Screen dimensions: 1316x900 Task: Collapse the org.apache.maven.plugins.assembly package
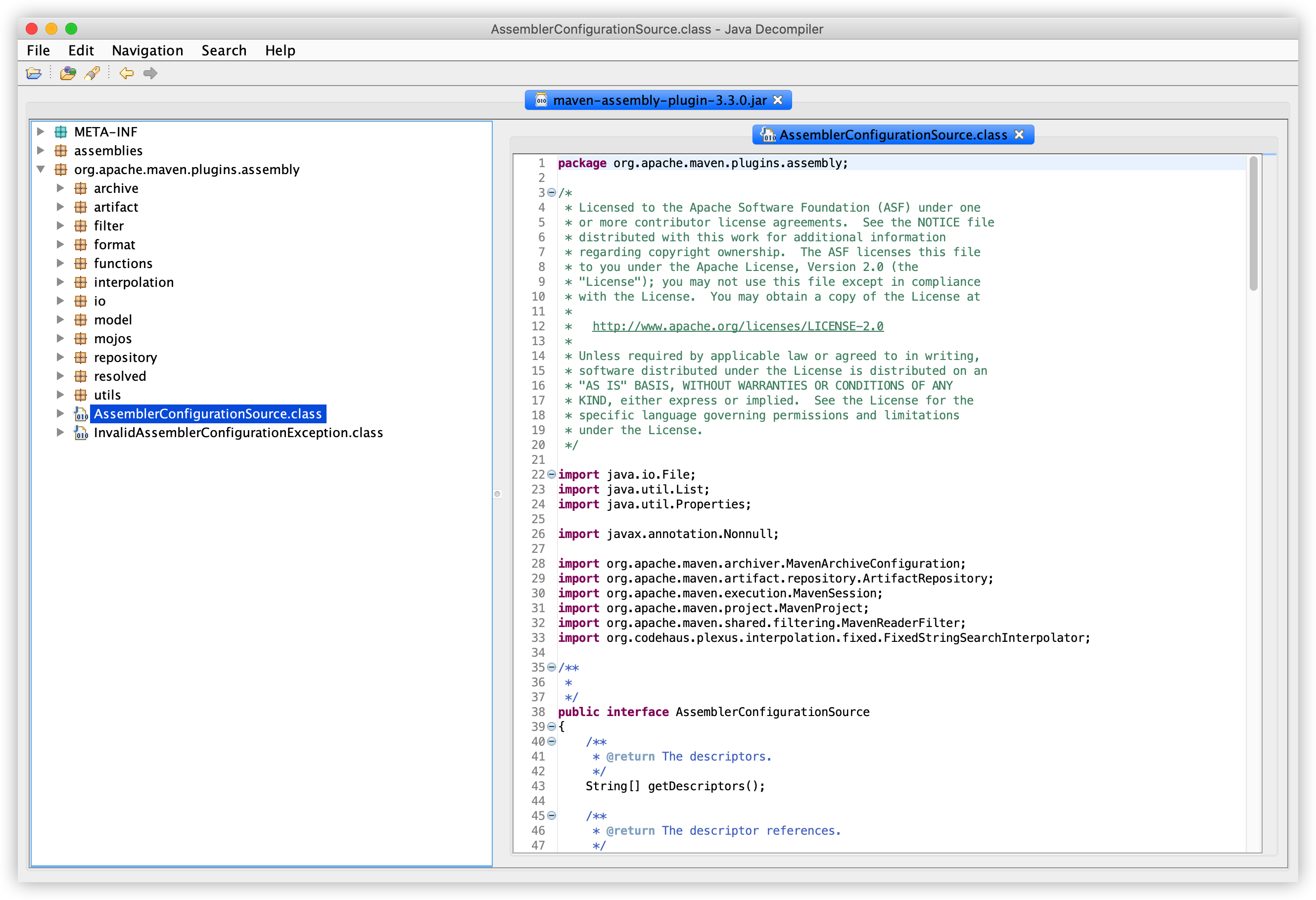[x=41, y=169]
